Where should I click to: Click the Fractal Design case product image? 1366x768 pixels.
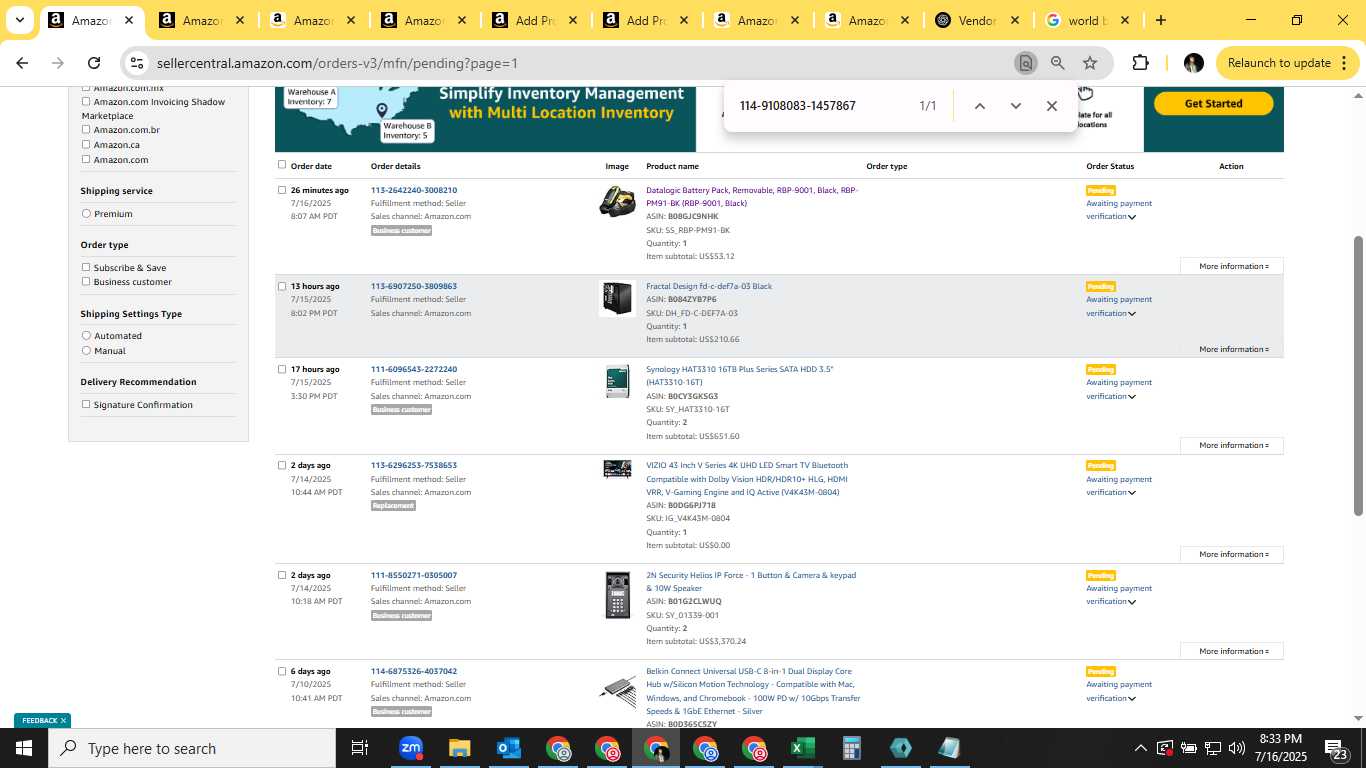click(x=617, y=298)
